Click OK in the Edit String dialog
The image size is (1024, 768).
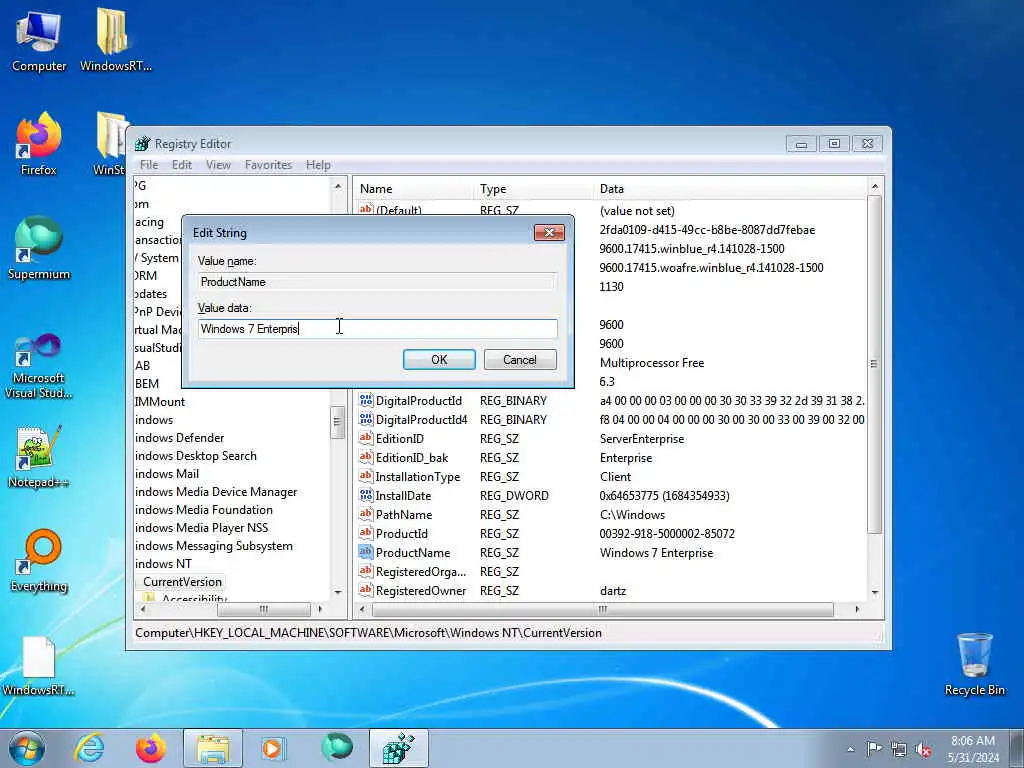coord(439,360)
